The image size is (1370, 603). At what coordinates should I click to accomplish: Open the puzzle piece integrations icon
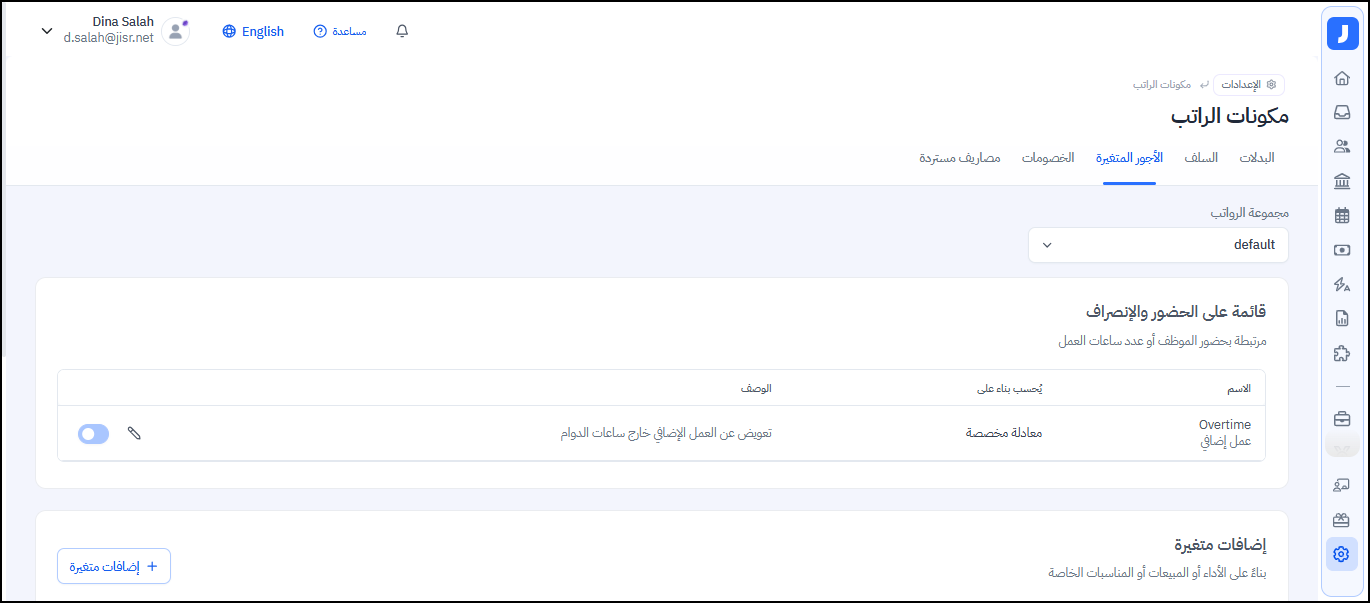coord(1342,353)
